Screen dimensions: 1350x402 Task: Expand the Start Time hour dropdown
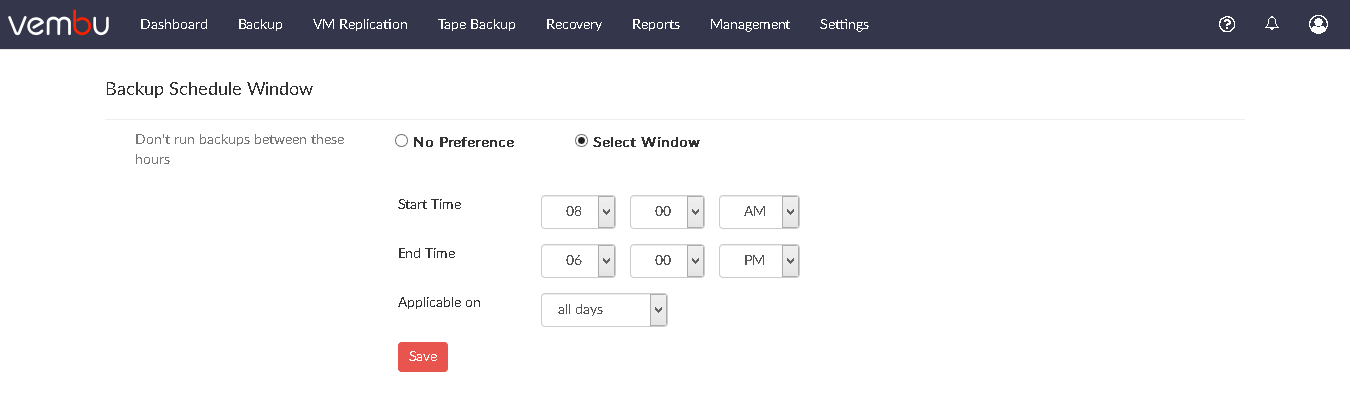(578, 212)
